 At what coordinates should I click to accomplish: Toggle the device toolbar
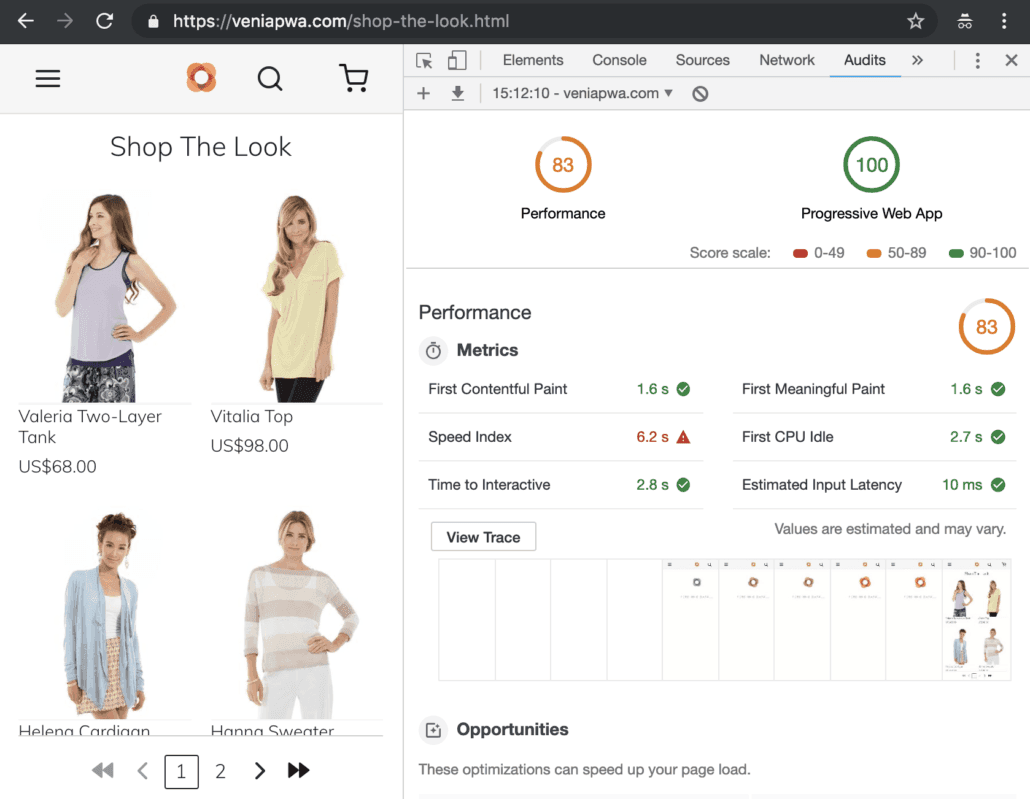[x=457, y=60]
